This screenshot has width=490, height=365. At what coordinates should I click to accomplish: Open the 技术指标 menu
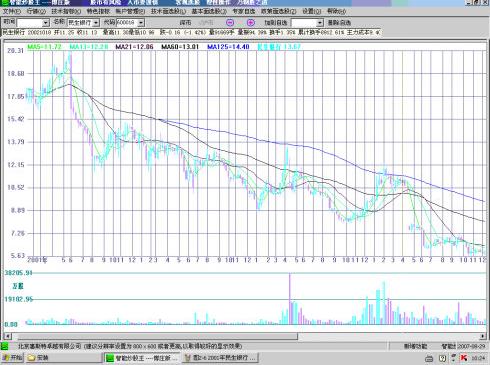point(66,11)
